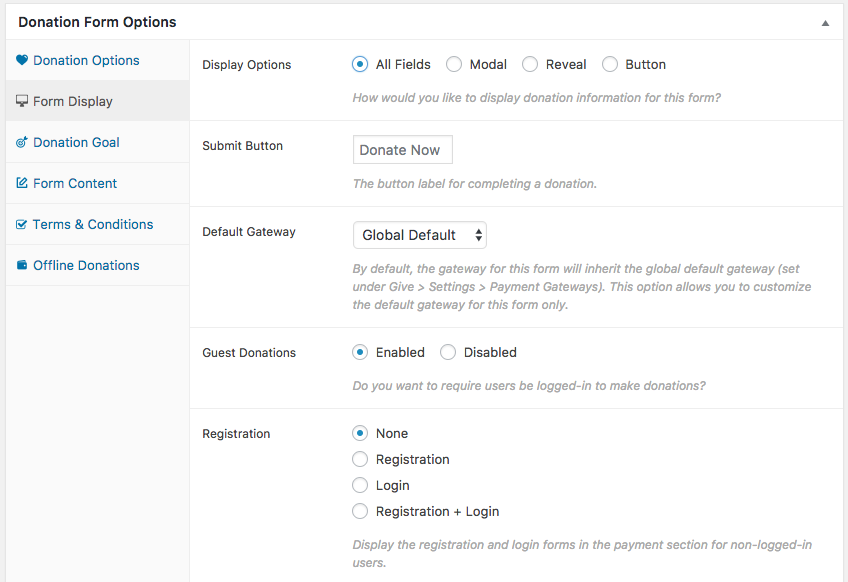This screenshot has height=582, width=848.
Task: Switch to the Form Content tab
Action: (x=75, y=183)
